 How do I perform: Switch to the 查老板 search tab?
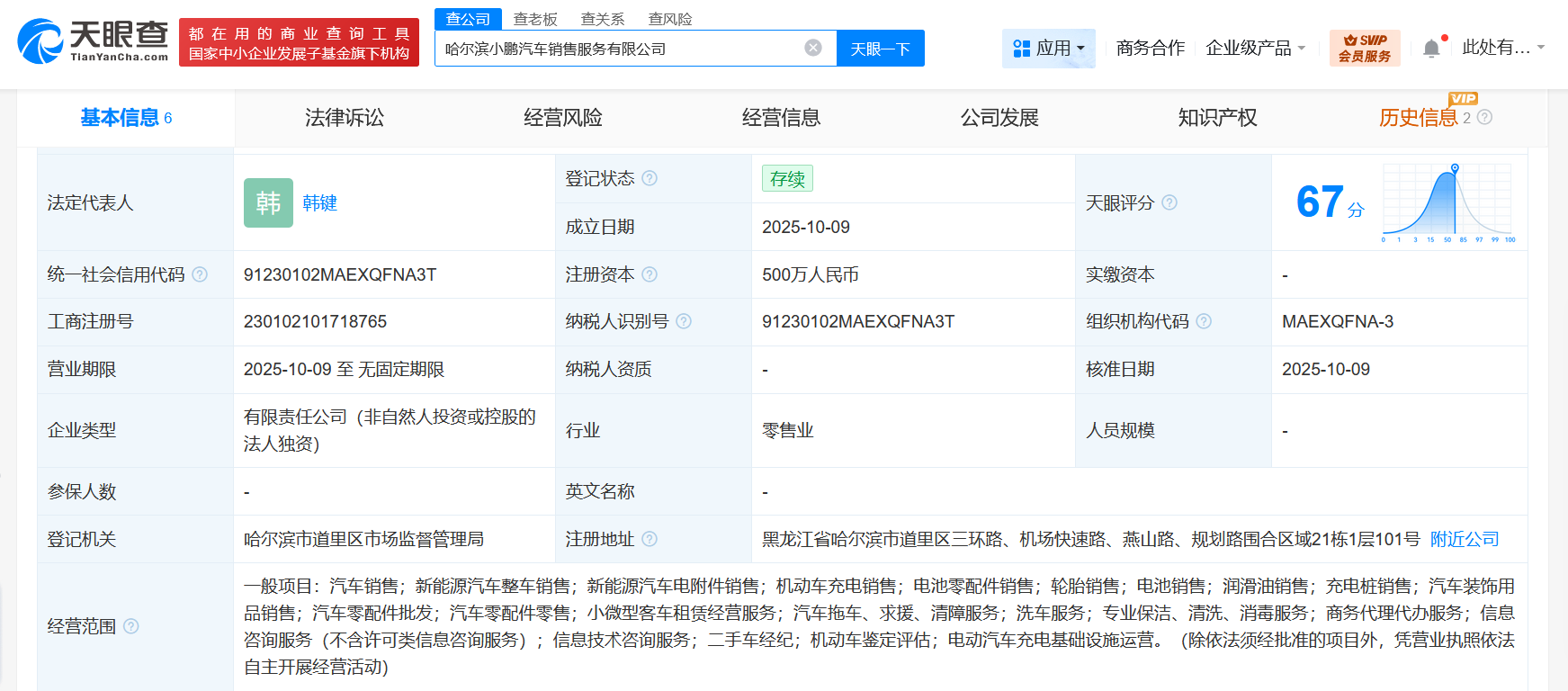tap(535, 19)
